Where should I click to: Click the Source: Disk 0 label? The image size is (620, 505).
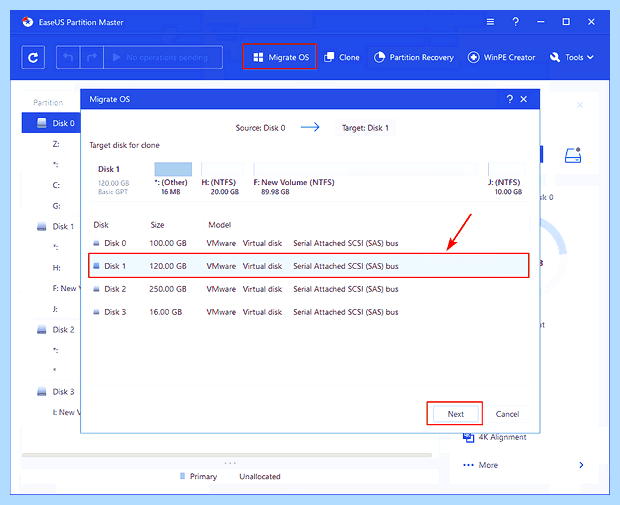tap(260, 128)
